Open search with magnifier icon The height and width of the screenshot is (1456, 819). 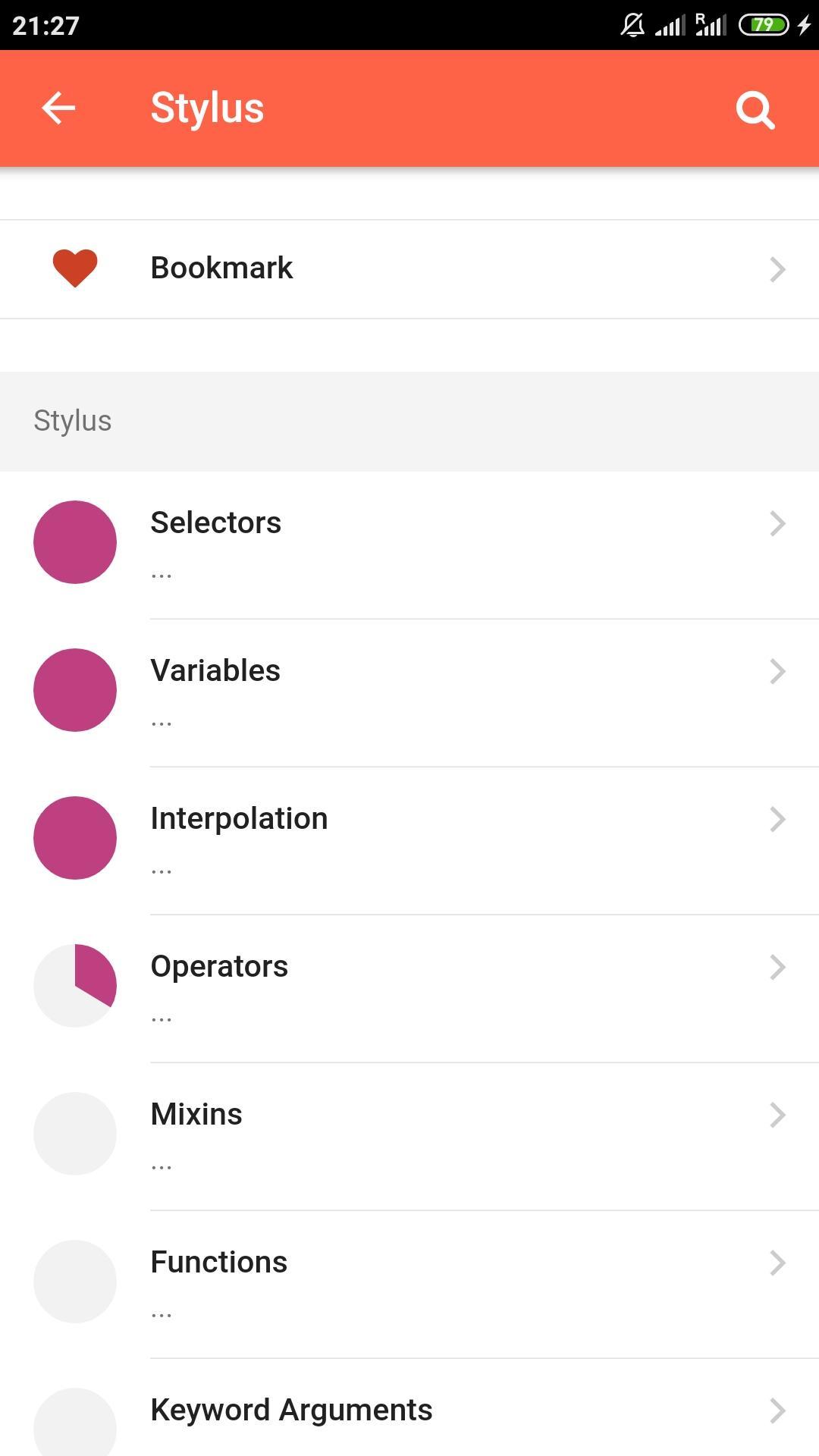755,110
